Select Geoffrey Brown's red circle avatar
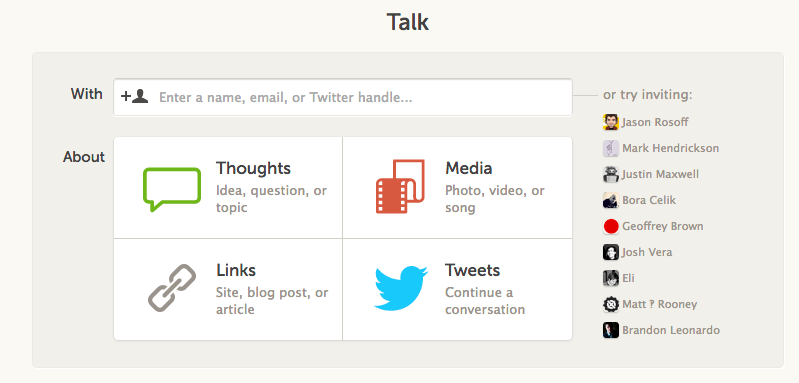Viewport: 799px width, 383px height. coord(610,226)
